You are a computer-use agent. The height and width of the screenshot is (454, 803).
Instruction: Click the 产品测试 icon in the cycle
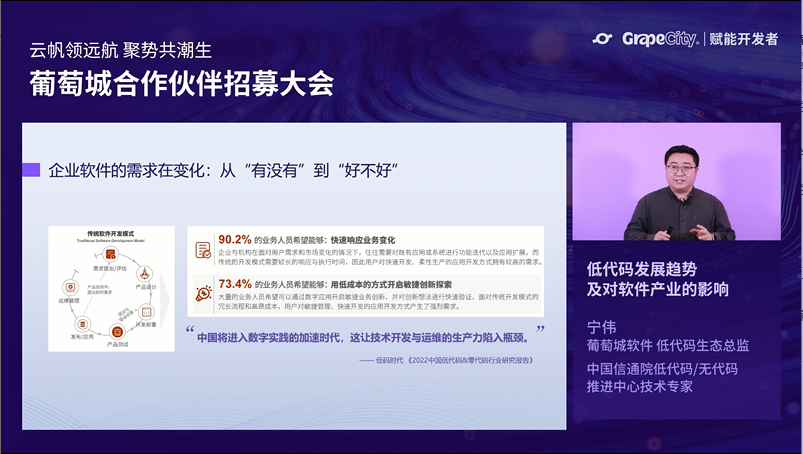click(x=117, y=332)
